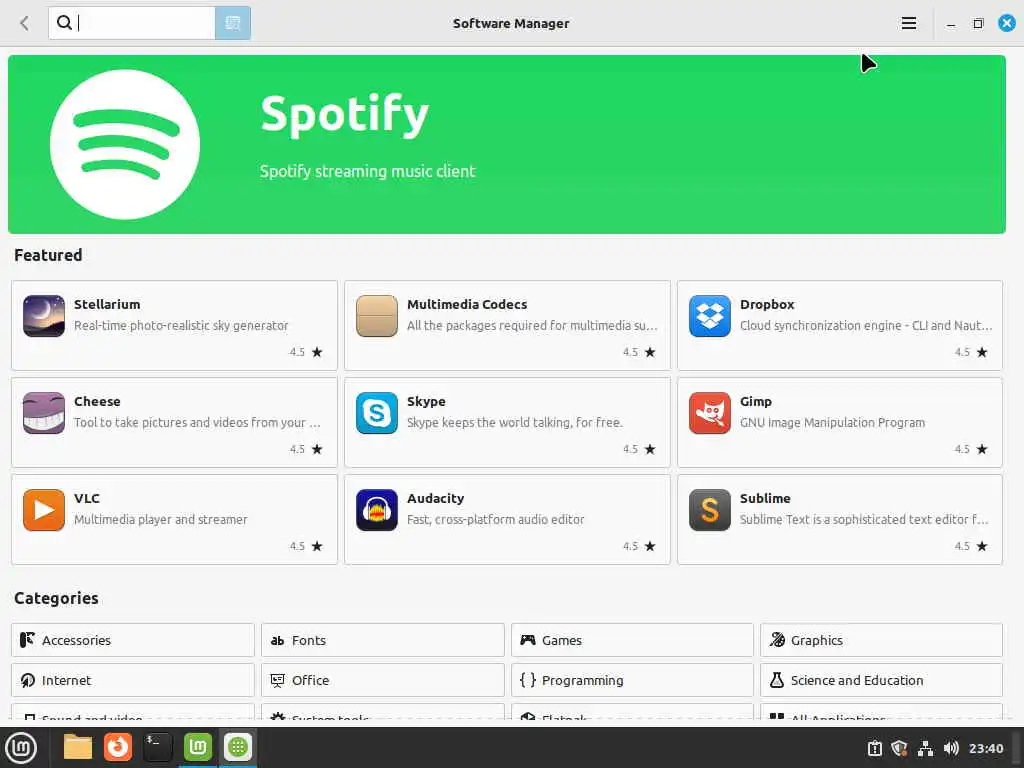Click the back arrow button
The width and height of the screenshot is (1024, 768).
24,24
